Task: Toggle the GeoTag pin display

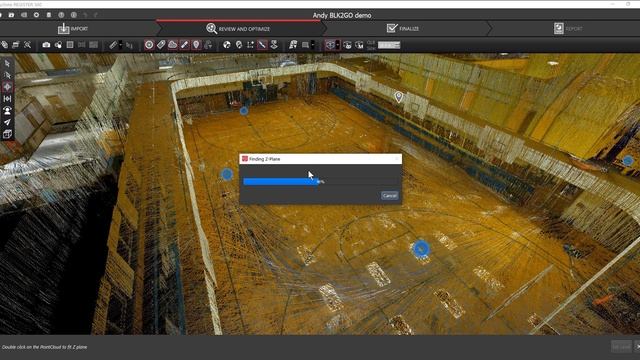Action: tap(196, 45)
